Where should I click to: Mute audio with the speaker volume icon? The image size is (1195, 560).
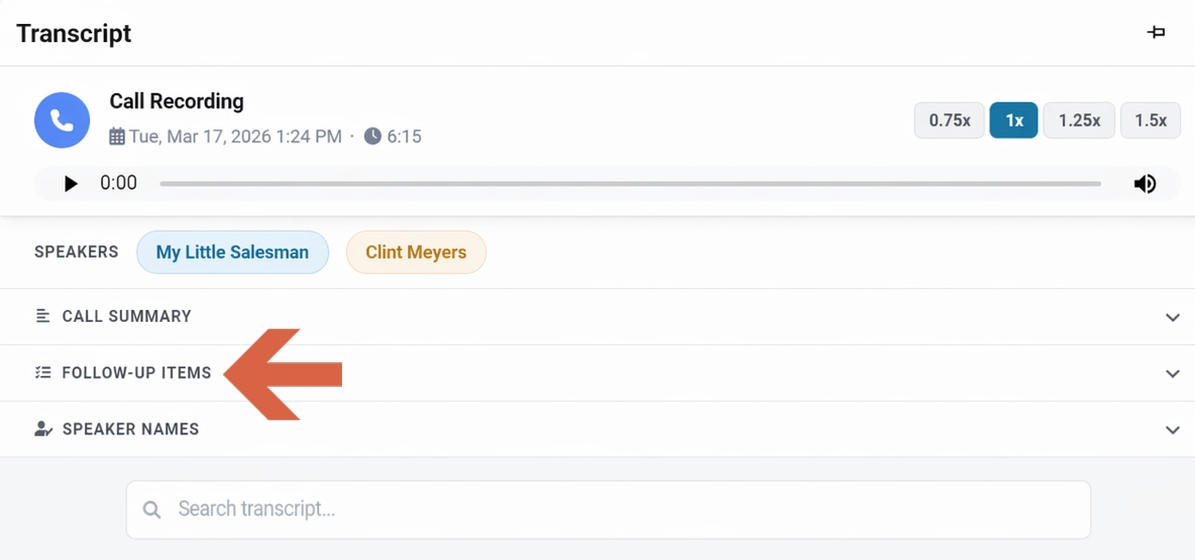pos(1145,184)
